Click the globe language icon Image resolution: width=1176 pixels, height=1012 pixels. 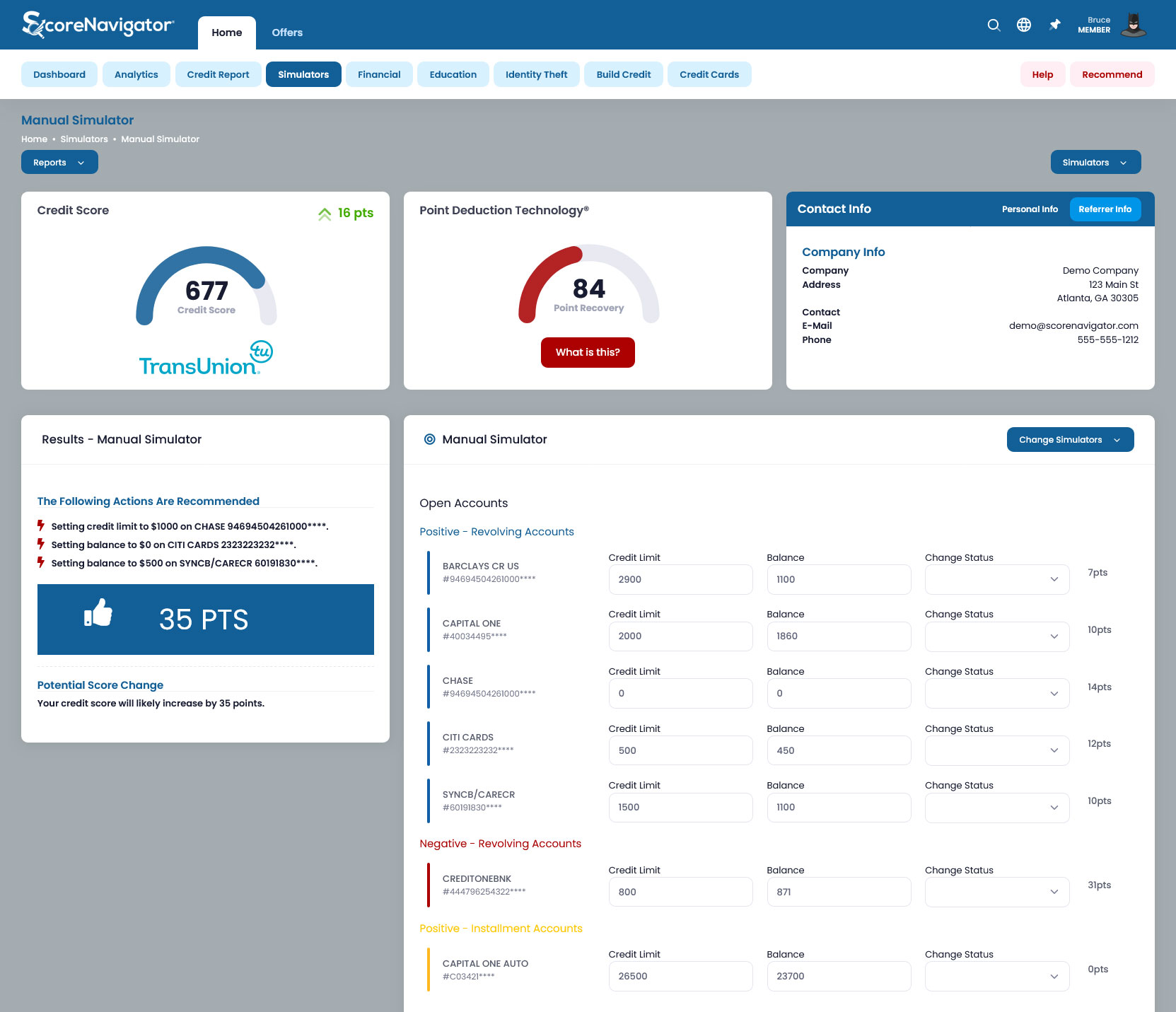pos(1024,25)
